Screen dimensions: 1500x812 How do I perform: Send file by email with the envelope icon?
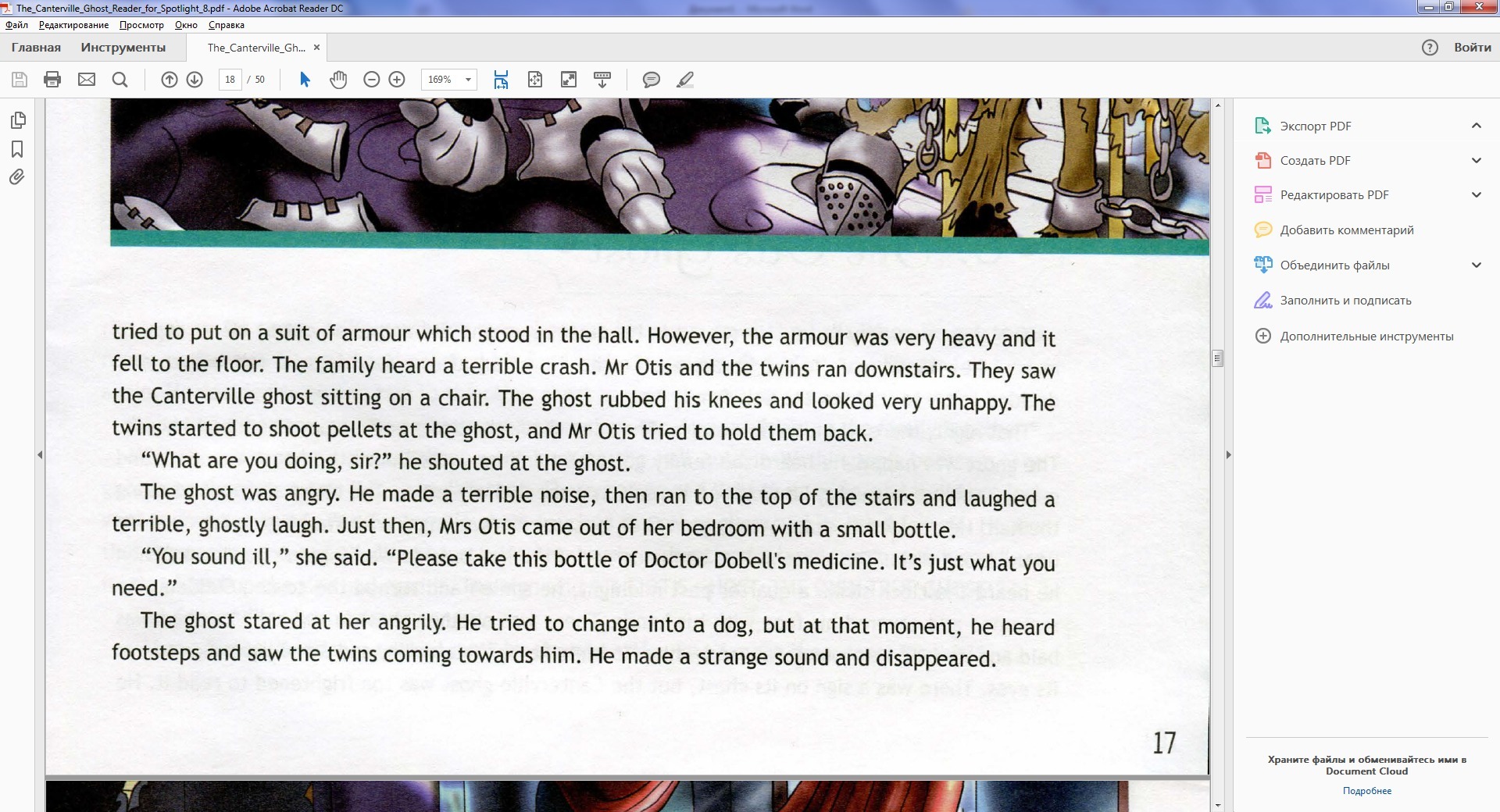point(87,80)
